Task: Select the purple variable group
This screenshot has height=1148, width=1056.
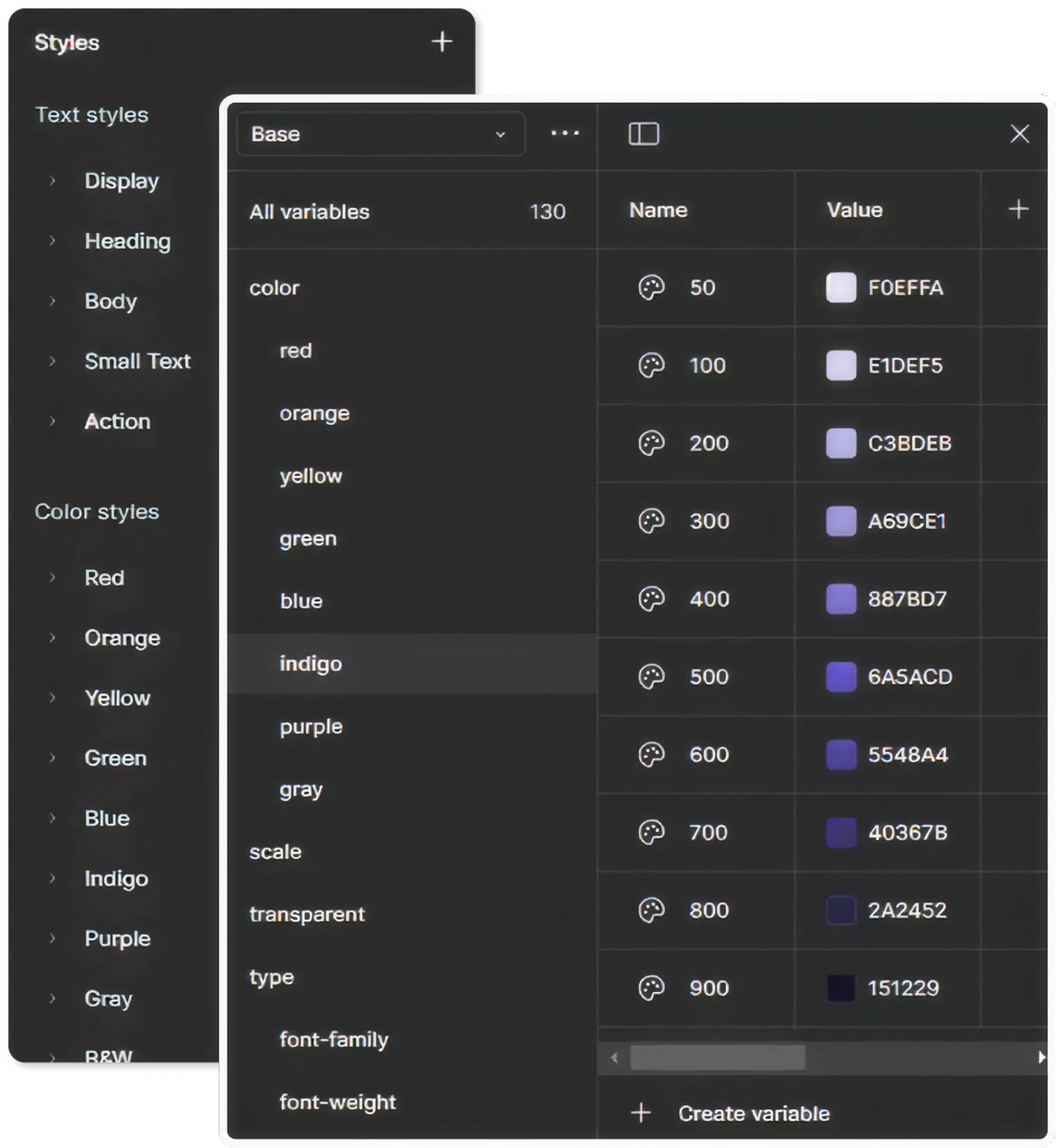Action: click(x=311, y=726)
